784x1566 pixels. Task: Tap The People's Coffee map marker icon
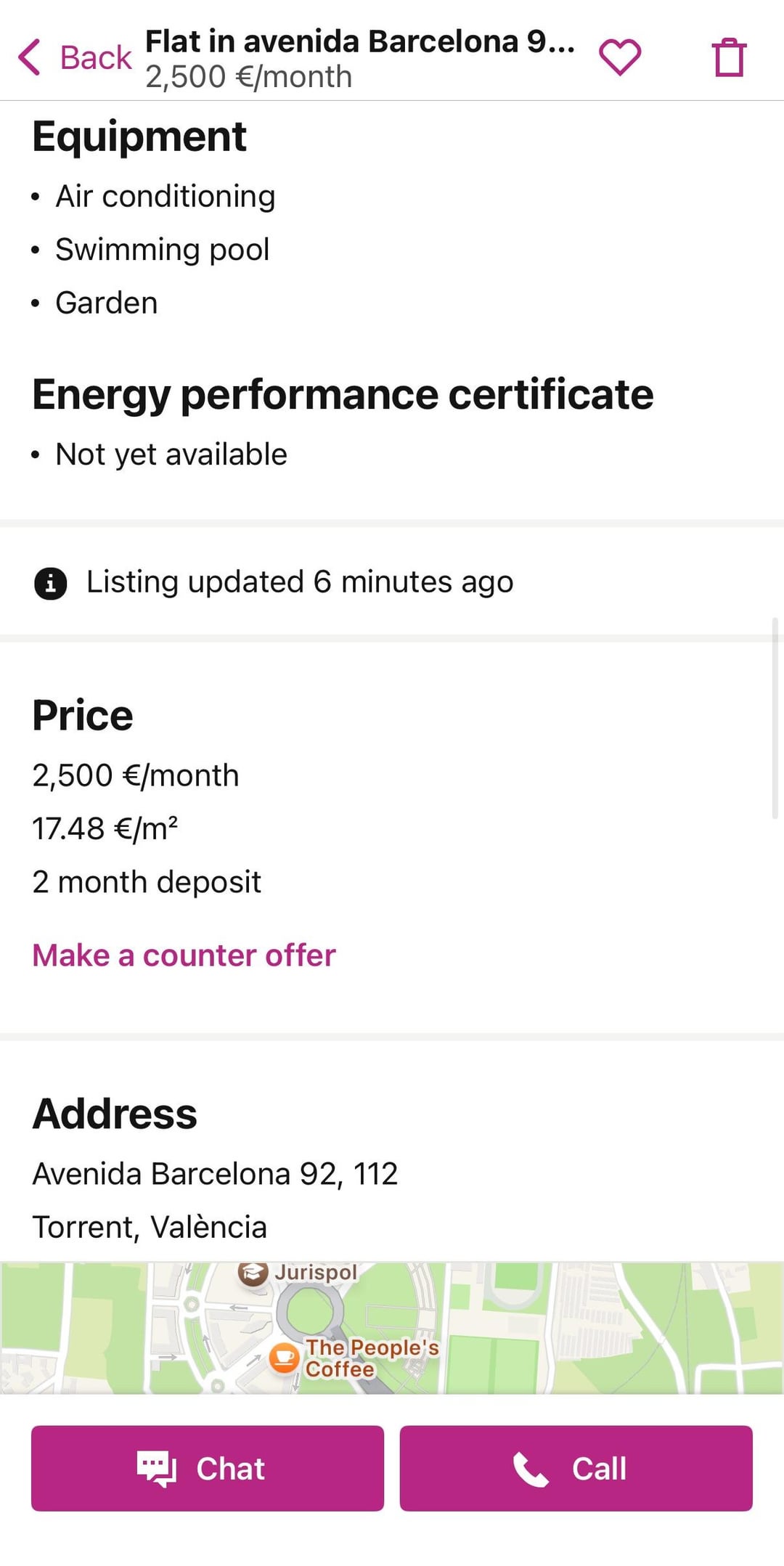pos(284,1356)
